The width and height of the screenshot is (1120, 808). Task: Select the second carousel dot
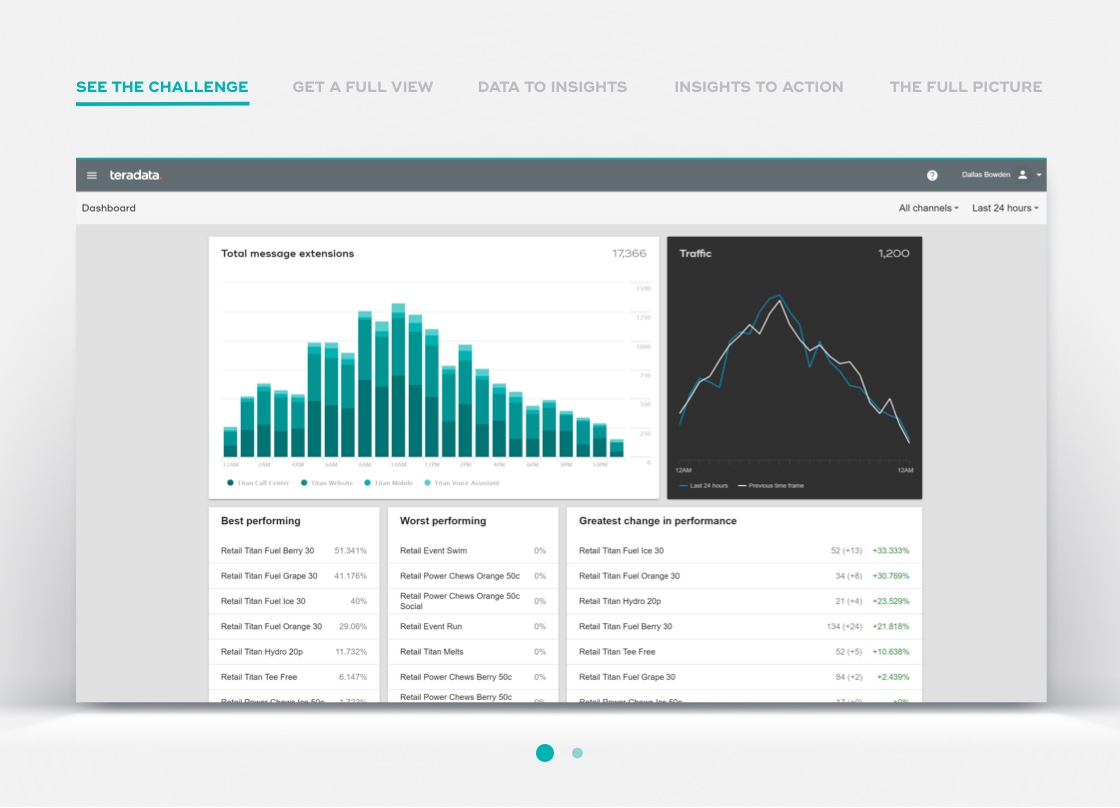[x=577, y=752]
